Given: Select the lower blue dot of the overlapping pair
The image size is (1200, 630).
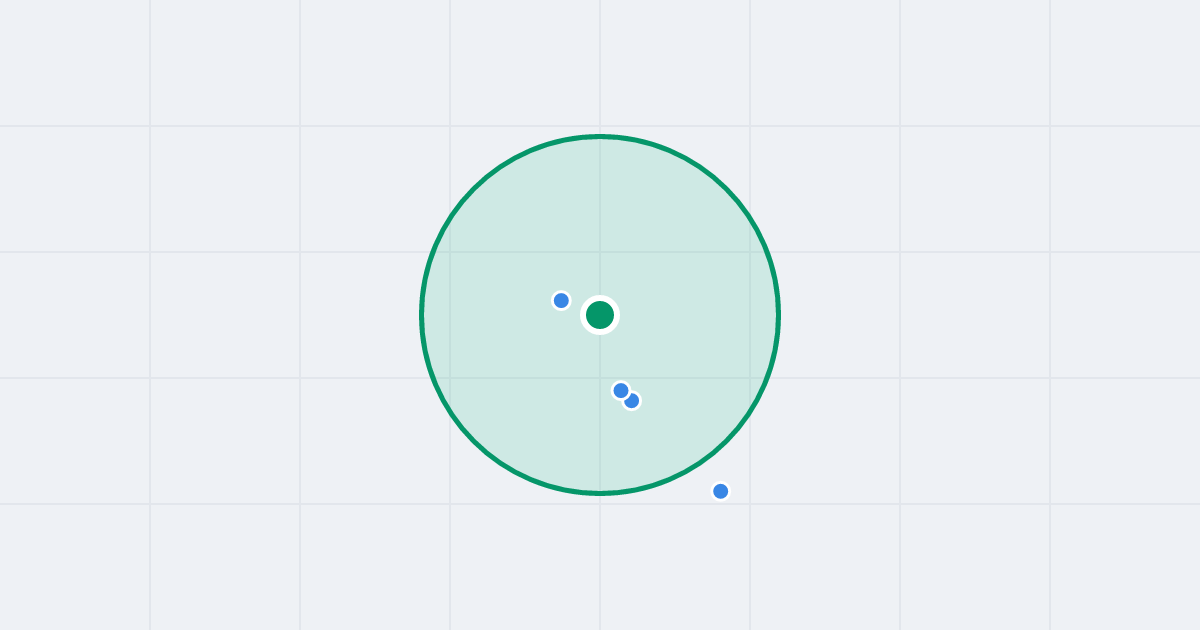Looking at the screenshot, I should coord(632,401).
